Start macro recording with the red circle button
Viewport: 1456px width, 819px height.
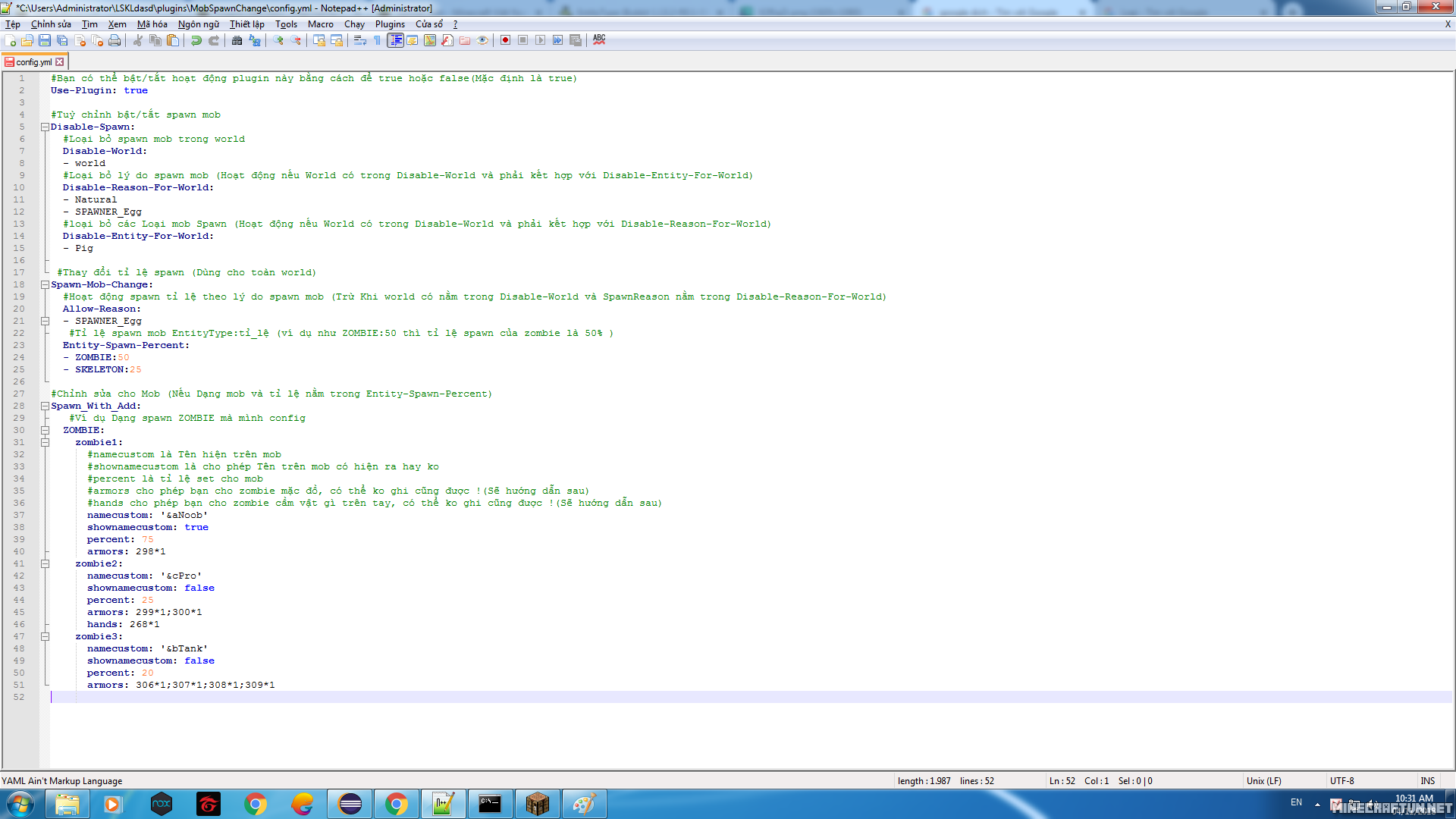coord(505,40)
